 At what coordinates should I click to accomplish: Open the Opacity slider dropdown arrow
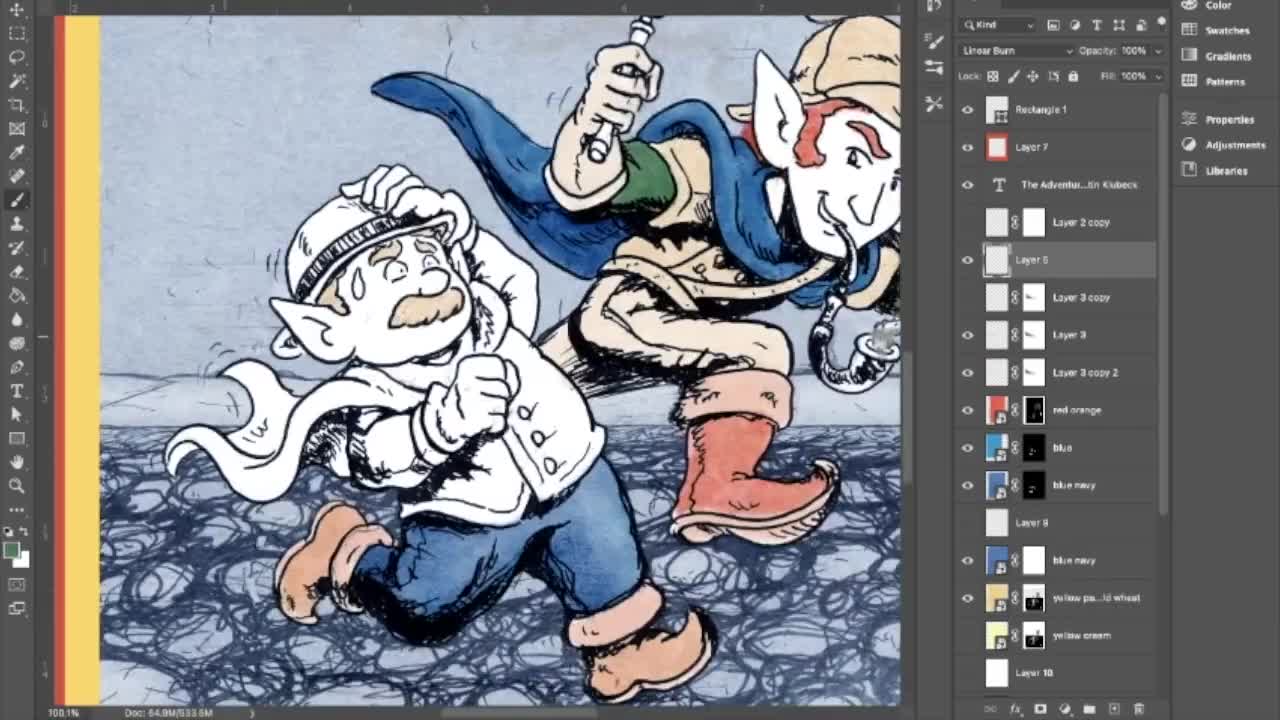(1158, 51)
